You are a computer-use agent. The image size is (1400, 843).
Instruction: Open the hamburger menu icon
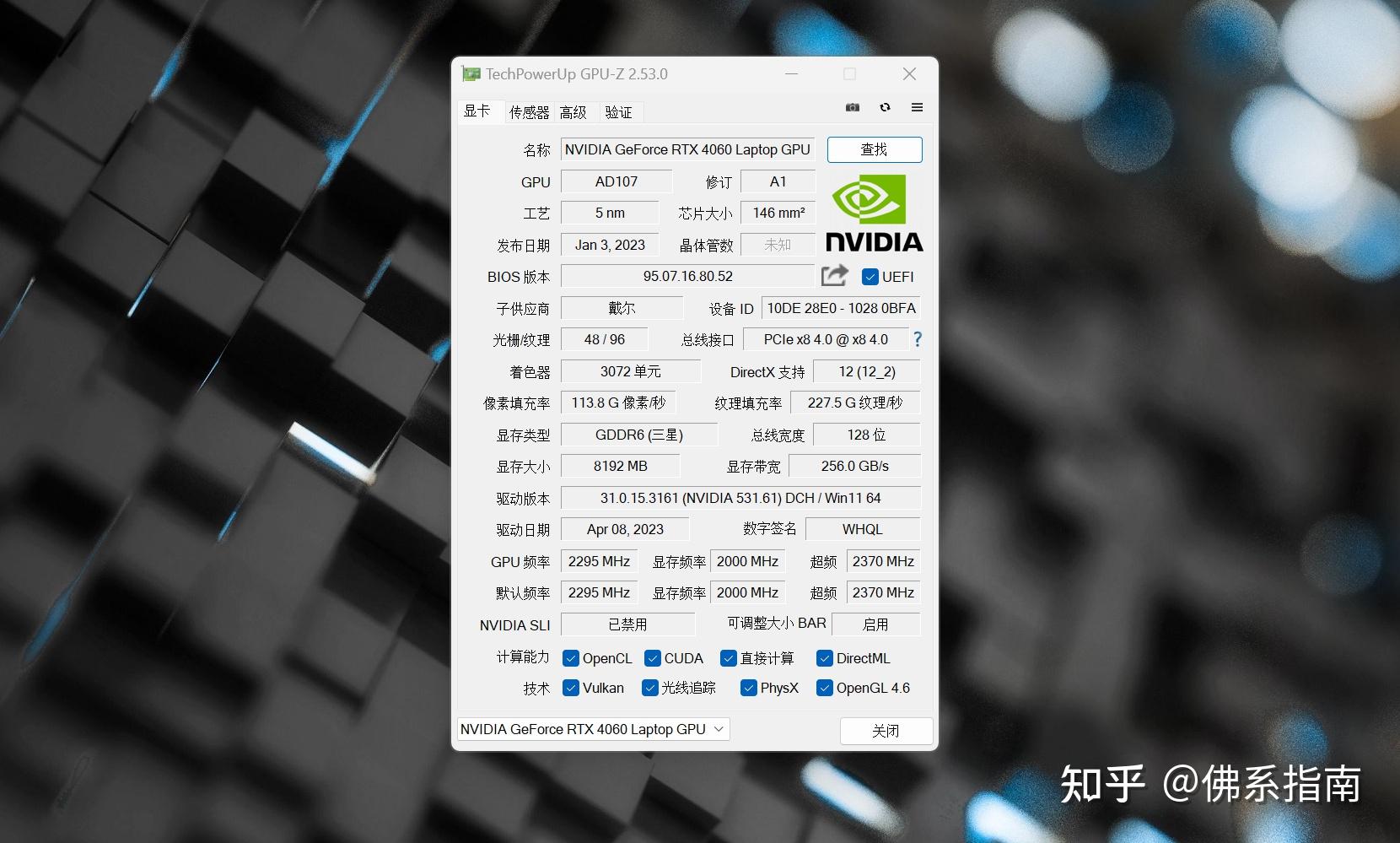coord(917,107)
